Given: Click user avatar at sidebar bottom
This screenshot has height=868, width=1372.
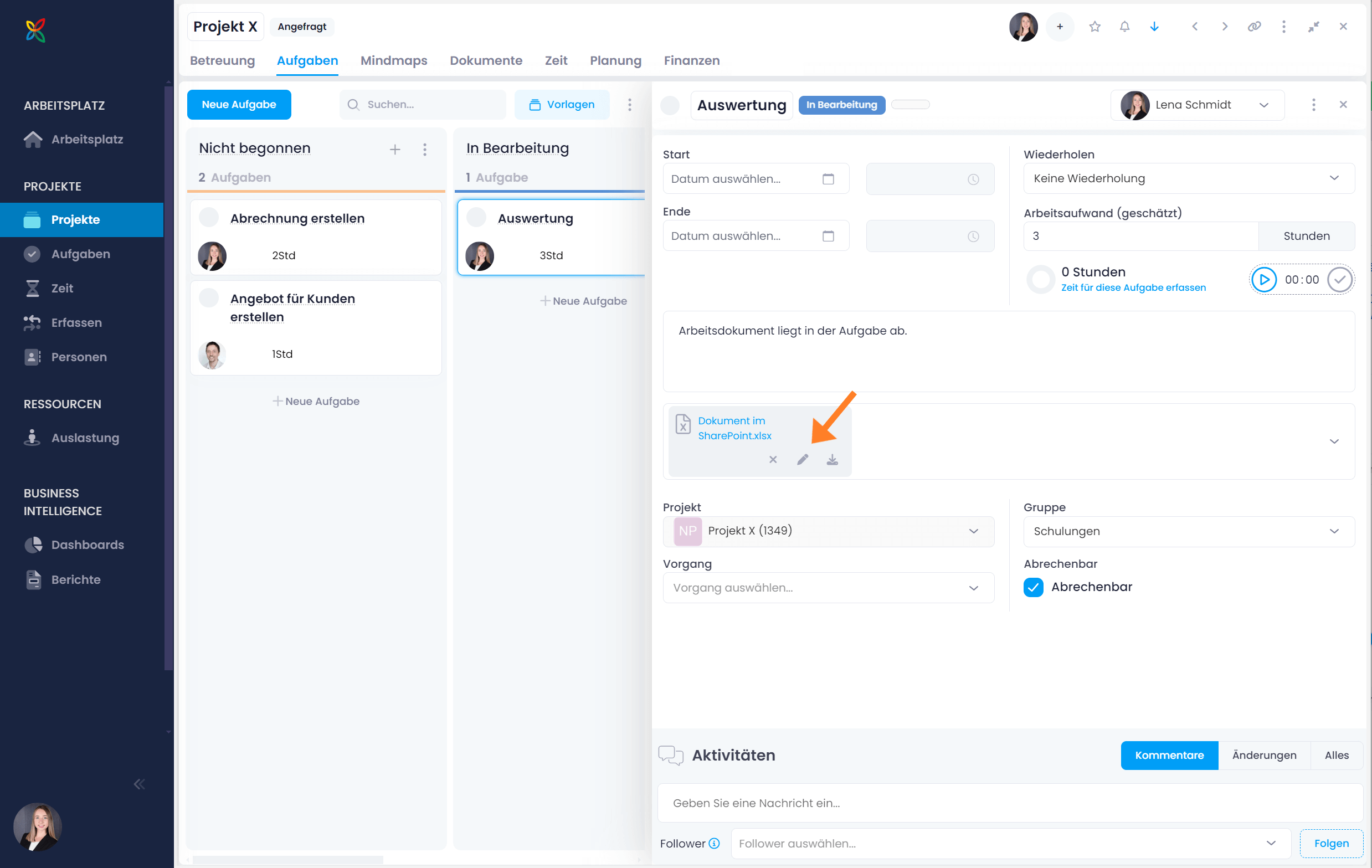Looking at the screenshot, I should pos(38,827).
